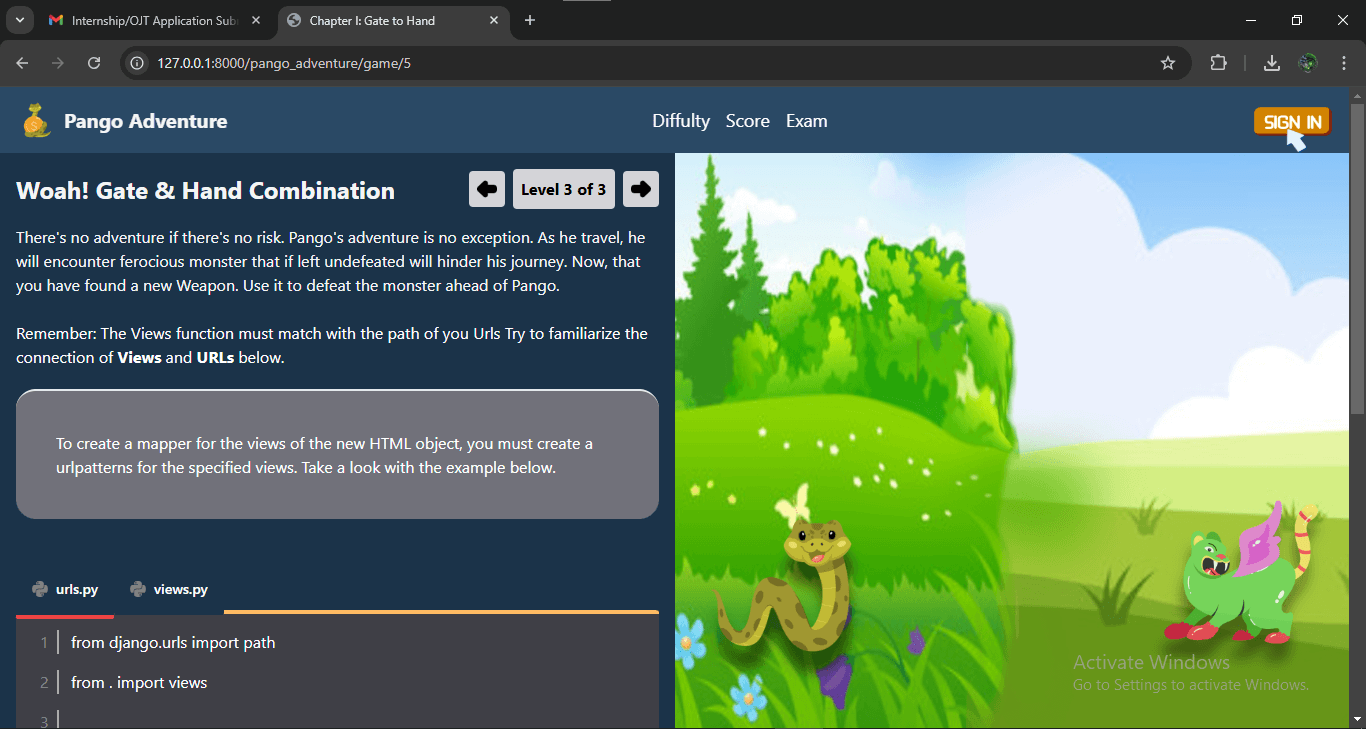
Task: Close the Chapter I: Gate to Hand tab
Action: 494,20
